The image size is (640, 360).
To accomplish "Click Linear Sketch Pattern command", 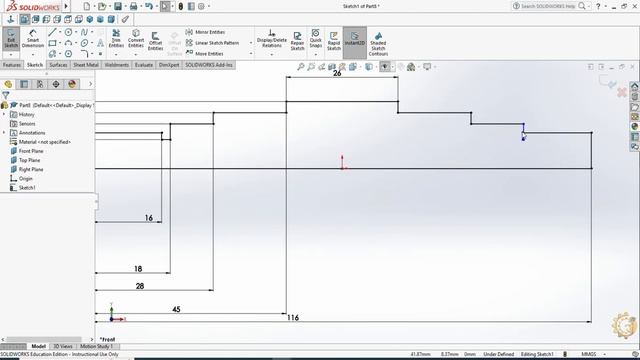I will (212, 42).
